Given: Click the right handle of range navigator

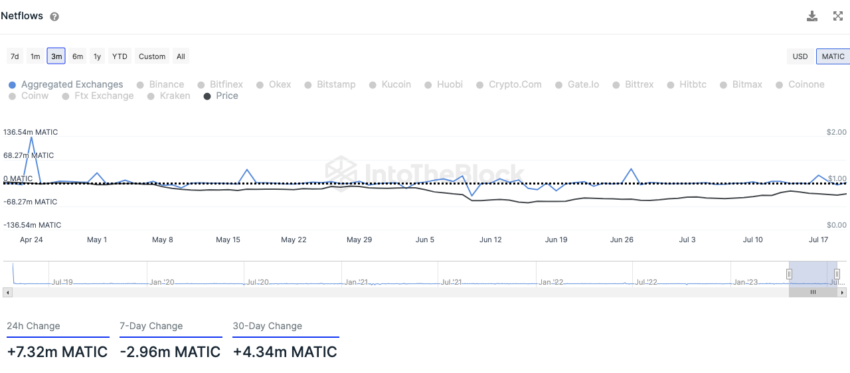Looking at the screenshot, I should tap(837, 274).
